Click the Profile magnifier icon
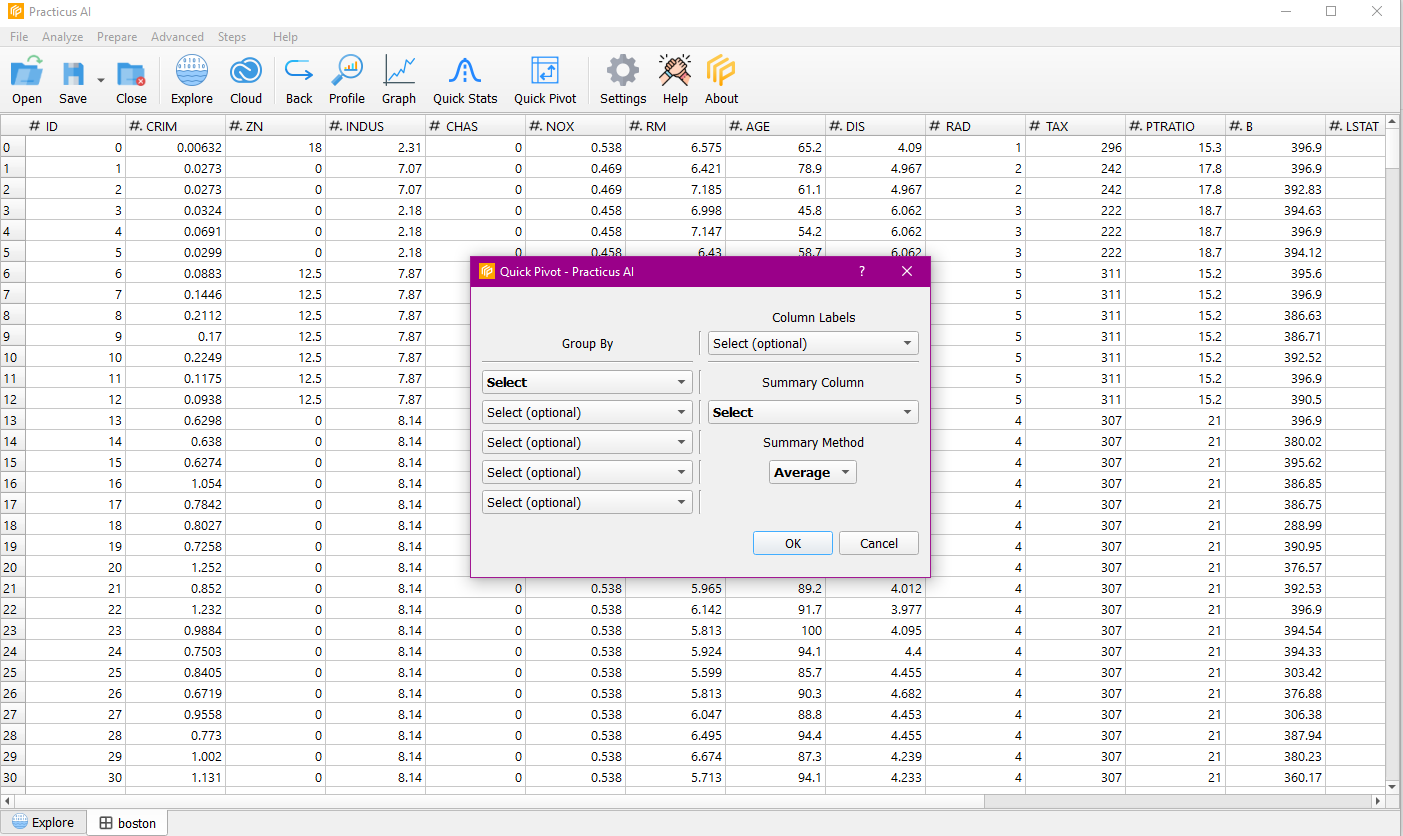 tap(346, 73)
